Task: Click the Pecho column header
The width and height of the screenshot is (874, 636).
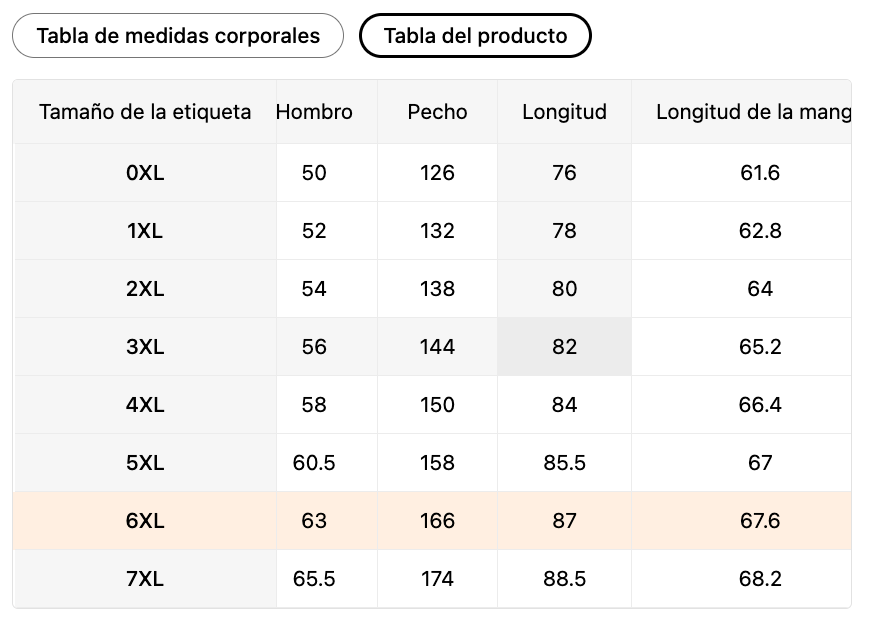Action: [x=437, y=112]
